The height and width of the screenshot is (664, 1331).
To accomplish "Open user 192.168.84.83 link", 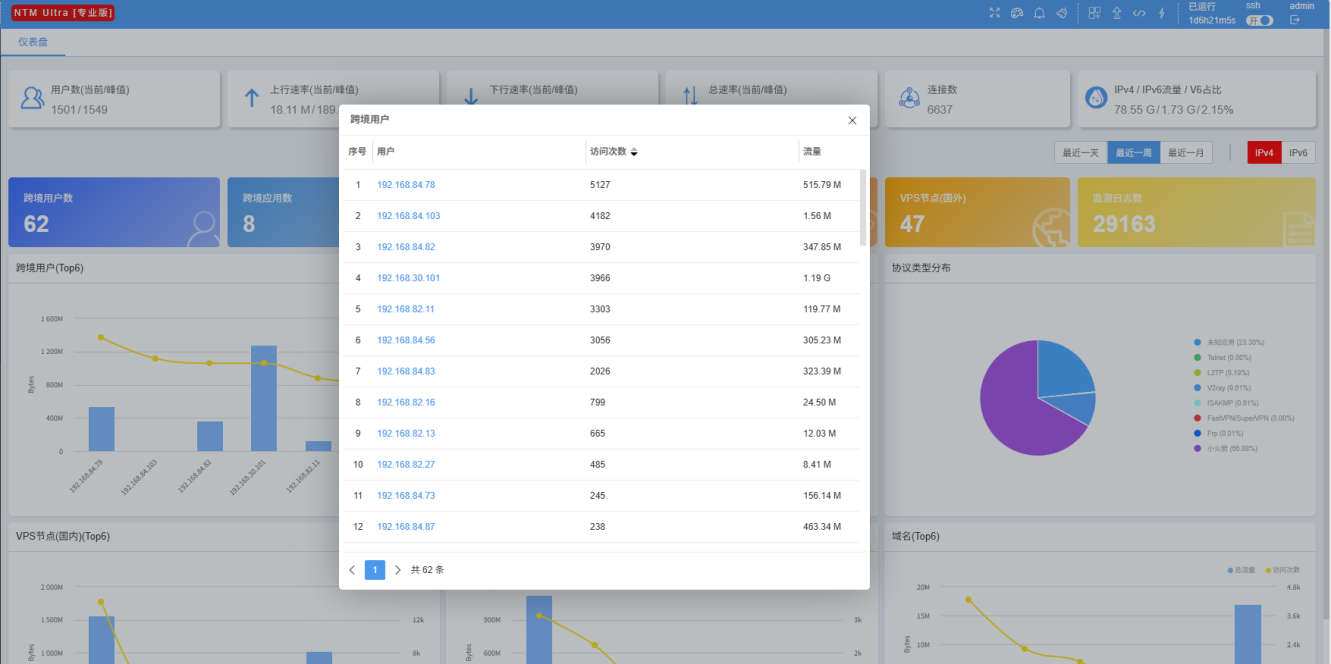I will (406, 371).
